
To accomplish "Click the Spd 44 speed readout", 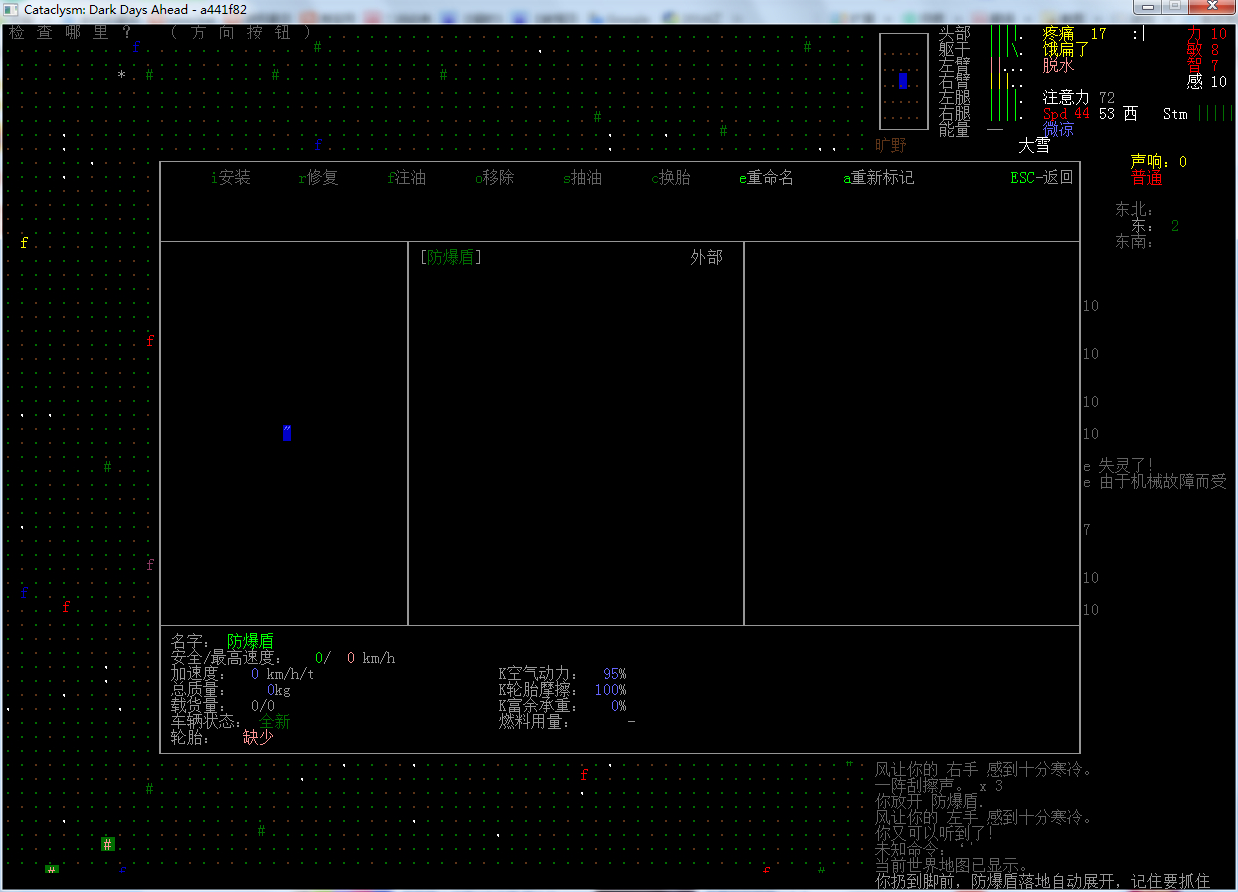I will point(1066,114).
